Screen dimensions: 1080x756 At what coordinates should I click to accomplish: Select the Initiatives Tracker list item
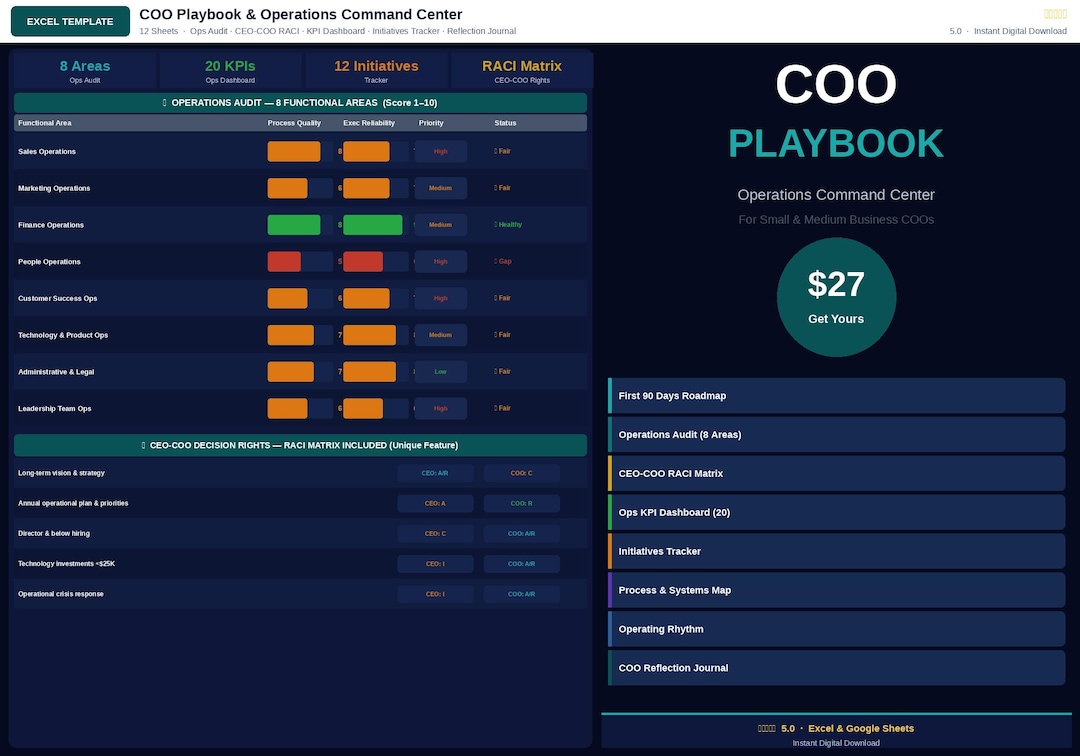(836, 552)
